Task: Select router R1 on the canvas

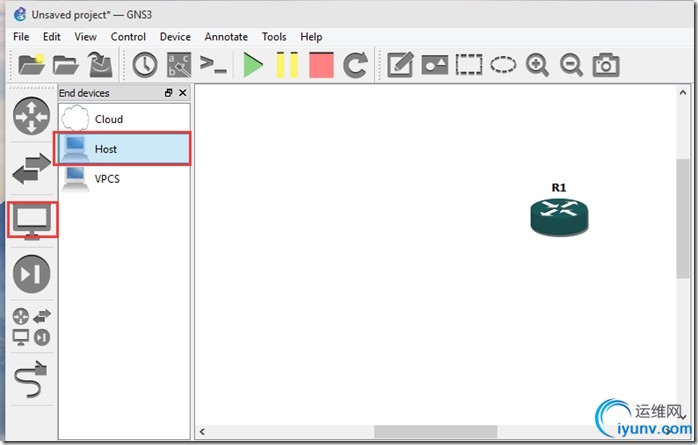Action: coord(559,216)
